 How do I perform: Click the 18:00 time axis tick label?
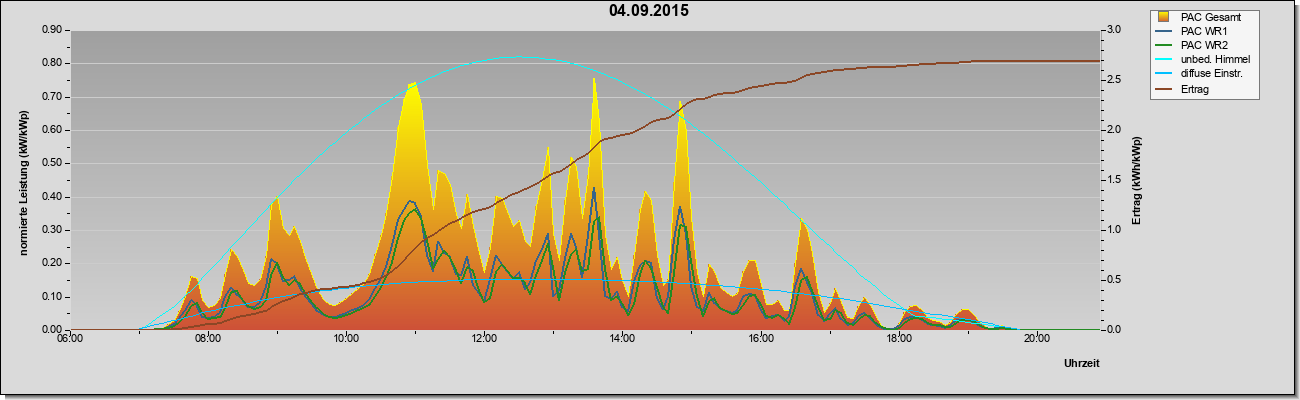tap(898, 338)
